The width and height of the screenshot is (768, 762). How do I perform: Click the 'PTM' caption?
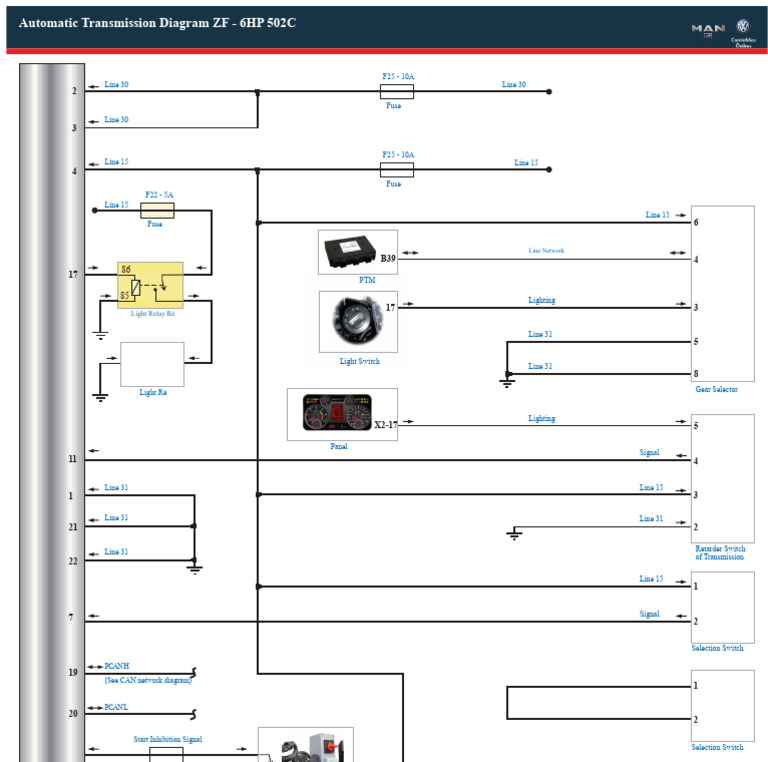tap(367, 280)
